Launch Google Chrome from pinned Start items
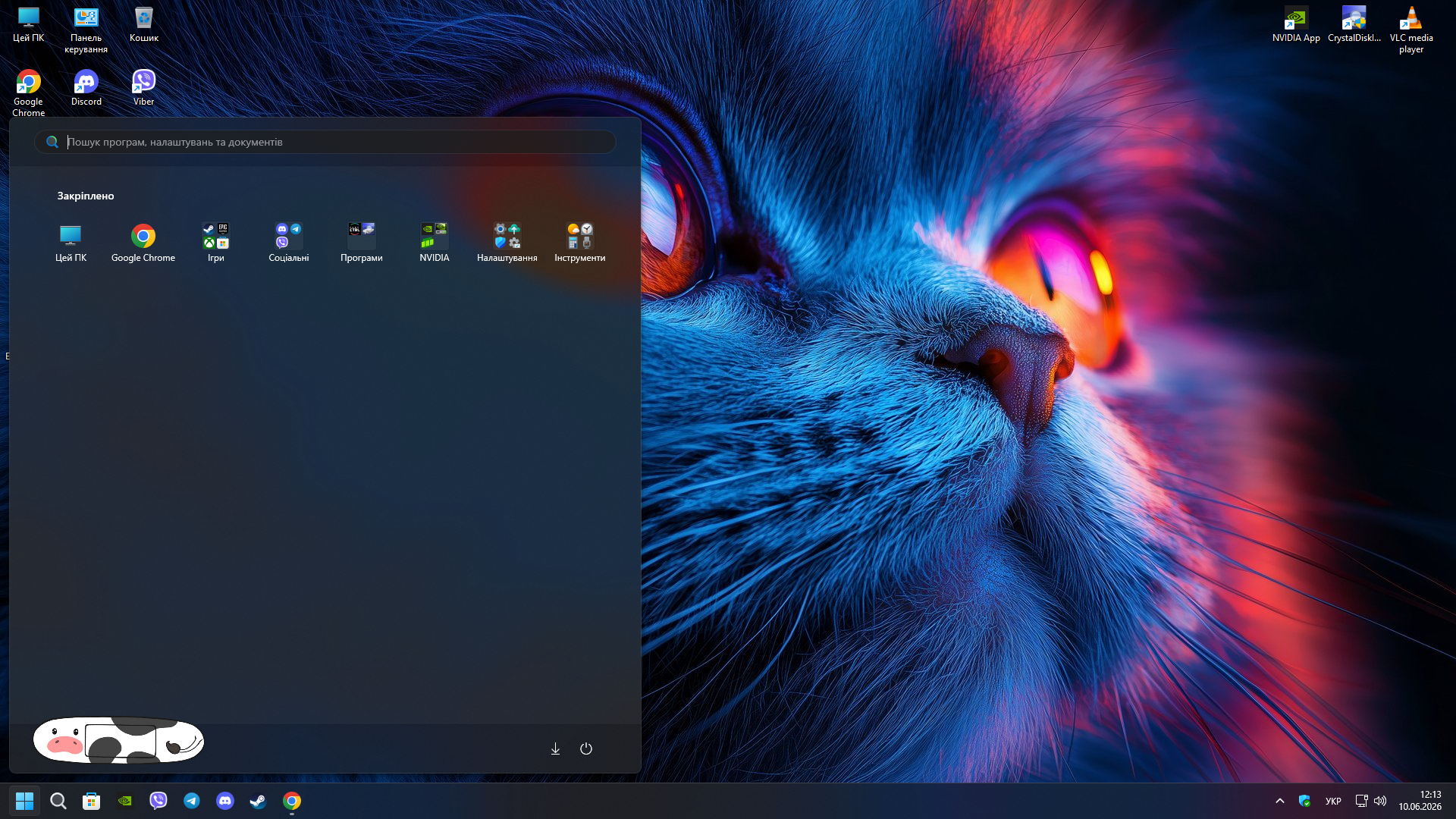Image resolution: width=1456 pixels, height=819 pixels. coord(143,243)
